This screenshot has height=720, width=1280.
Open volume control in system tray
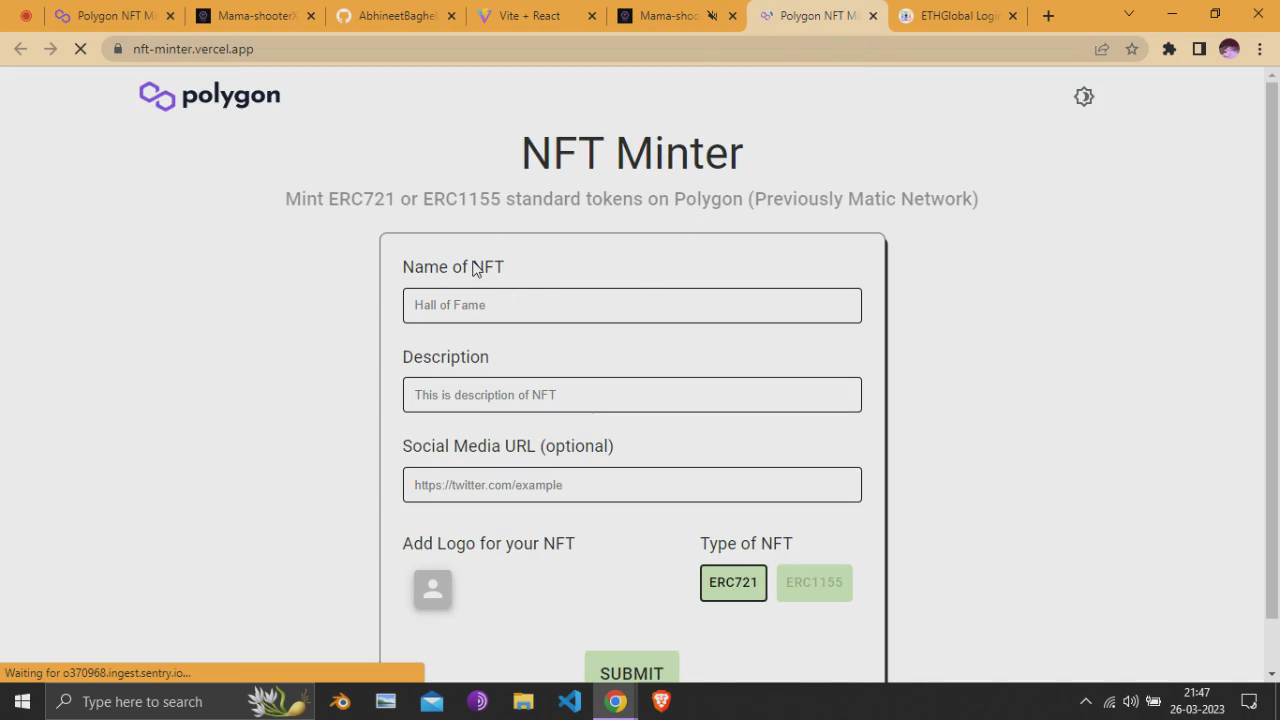[x=1131, y=702]
